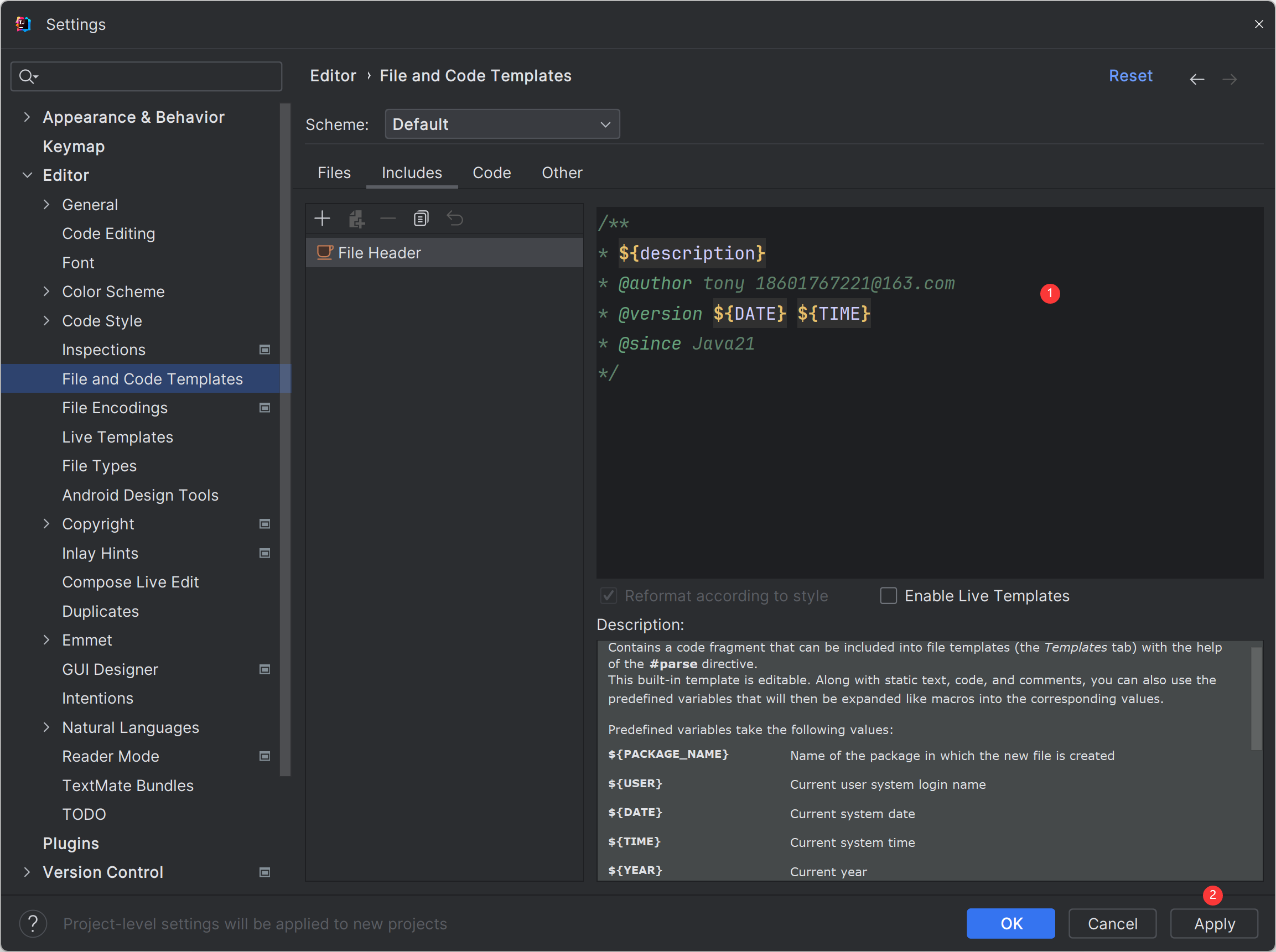Click in the settings search field
Image resolution: width=1276 pixels, height=952 pixels.
tap(147, 76)
